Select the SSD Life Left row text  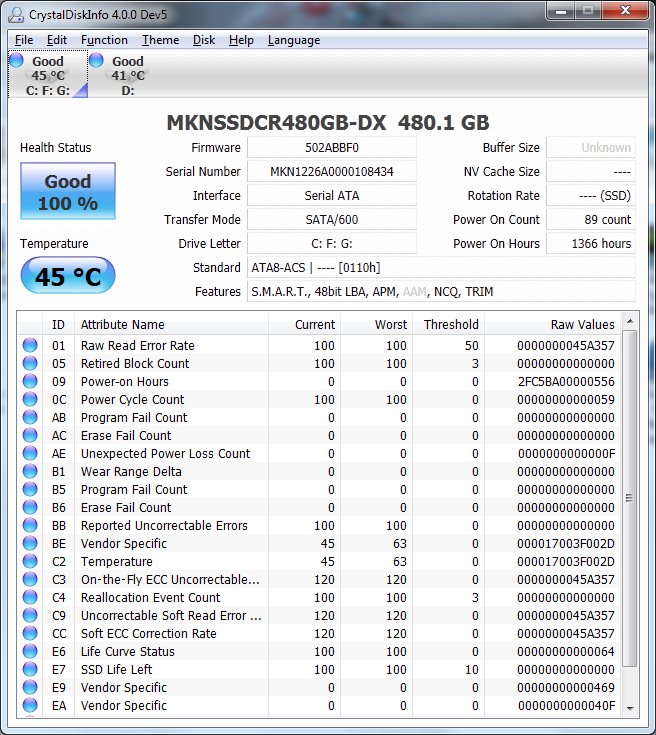(116, 669)
